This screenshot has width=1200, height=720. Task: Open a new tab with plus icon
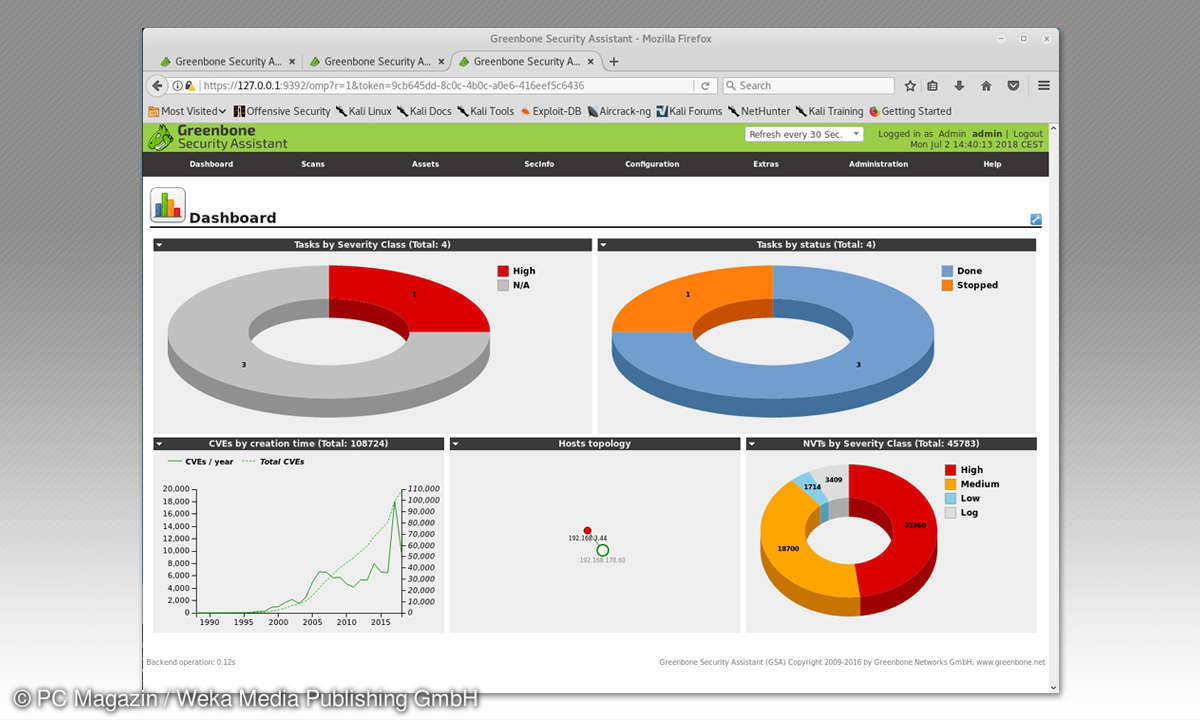pos(614,62)
